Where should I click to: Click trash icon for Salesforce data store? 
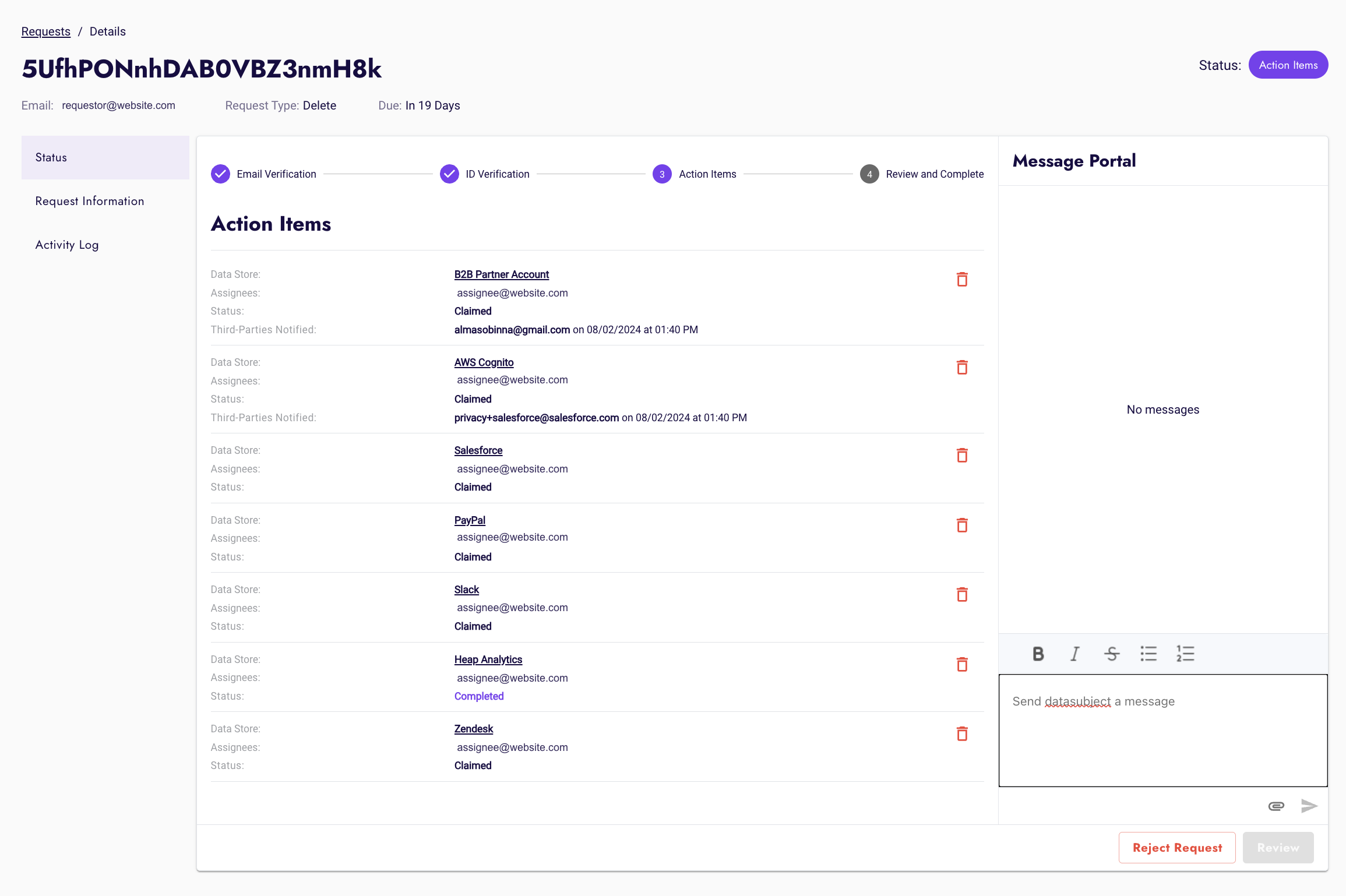coord(962,456)
